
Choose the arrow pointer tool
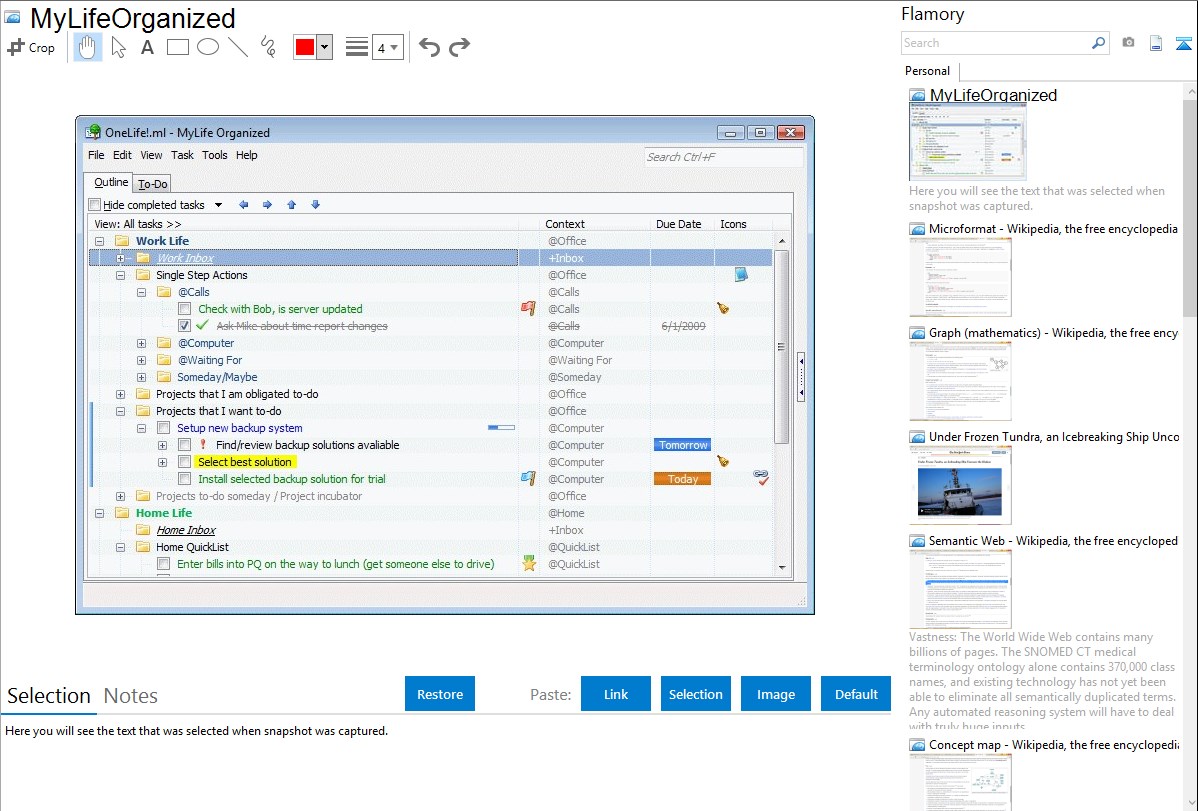tap(118, 47)
